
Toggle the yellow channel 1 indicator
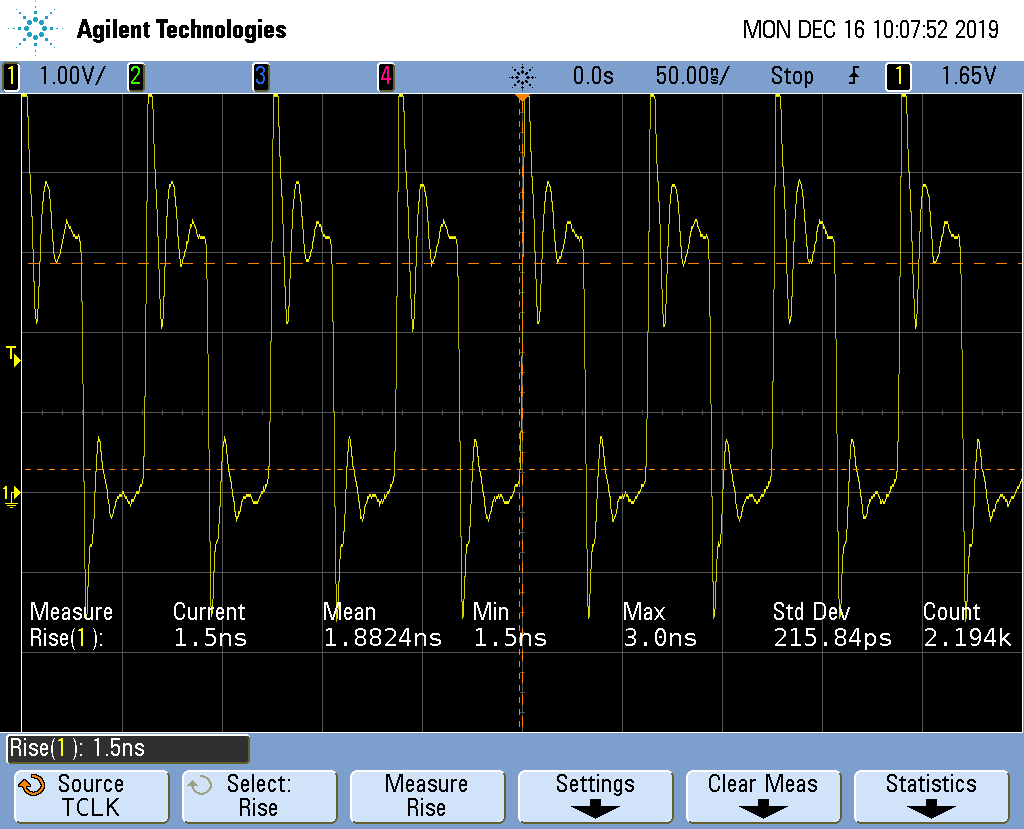11,76
